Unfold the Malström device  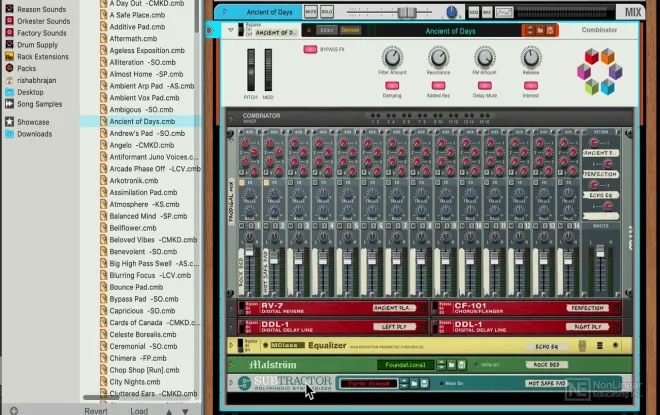(231, 364)
